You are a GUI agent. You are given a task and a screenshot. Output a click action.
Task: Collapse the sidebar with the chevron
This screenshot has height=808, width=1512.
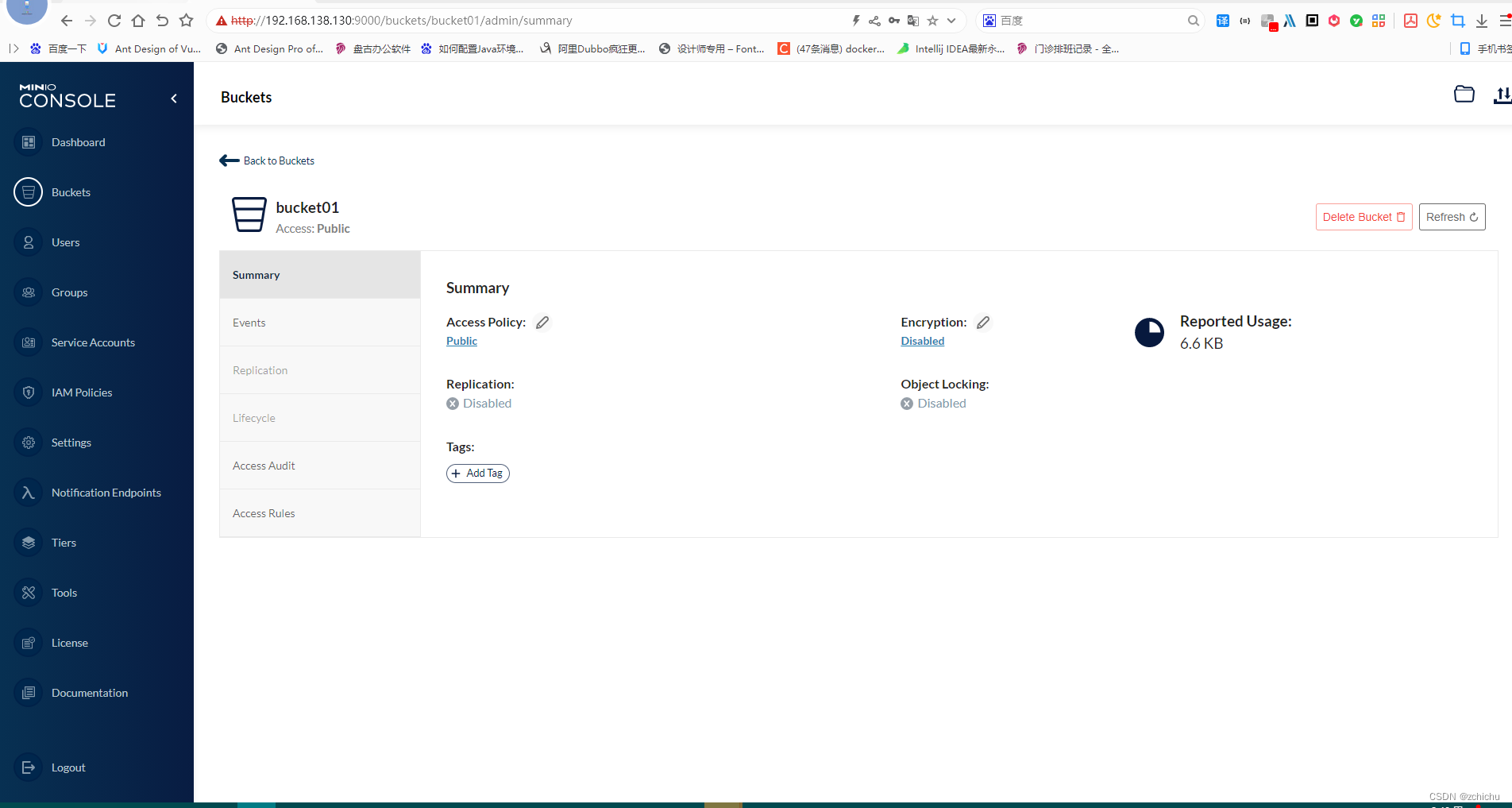click(x=173, y=98)
